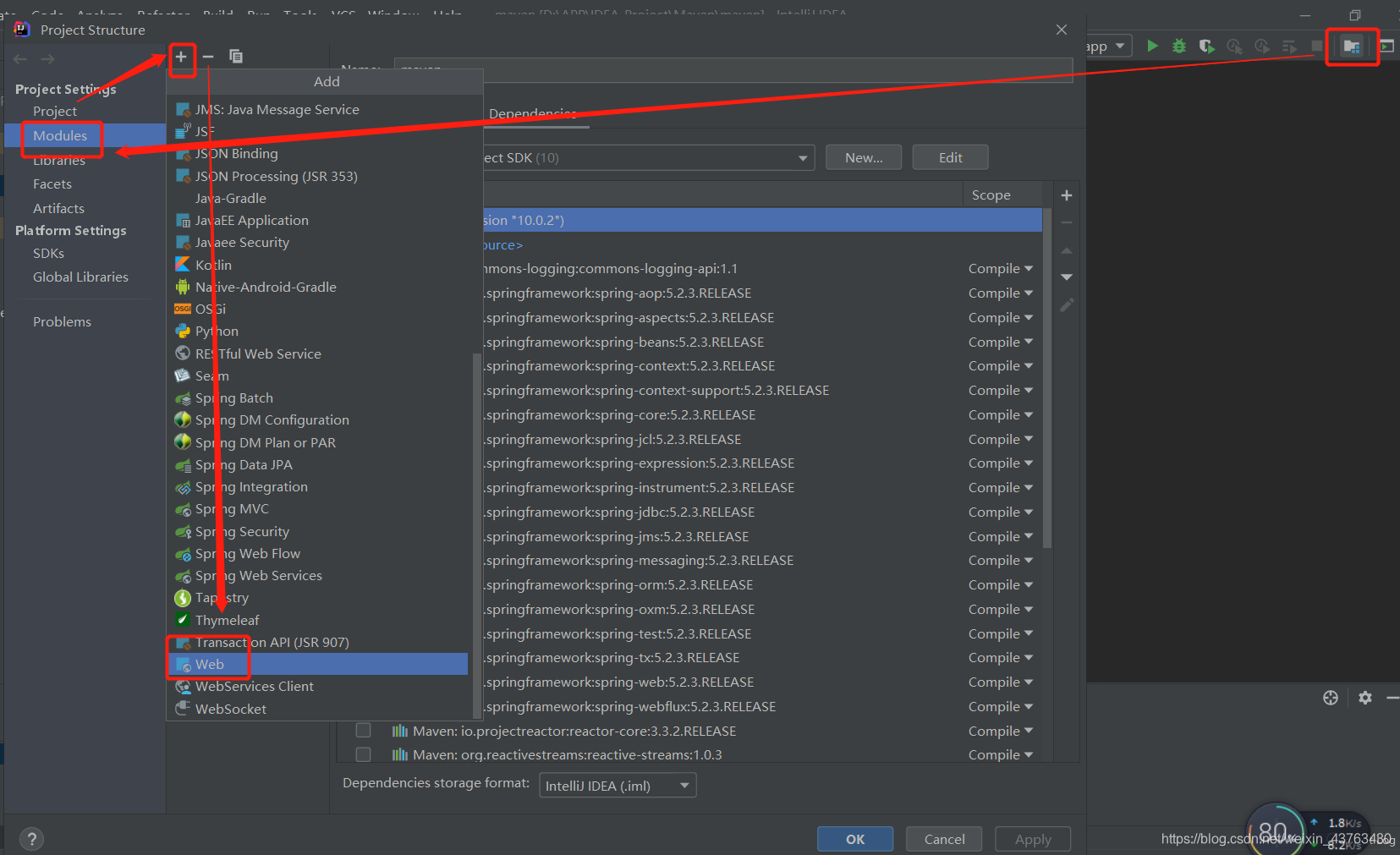The width and height of the screenshot is (1400, 855).
Task: Tick checkbox for reactor-core Maven library
Action: pos(363,731)
